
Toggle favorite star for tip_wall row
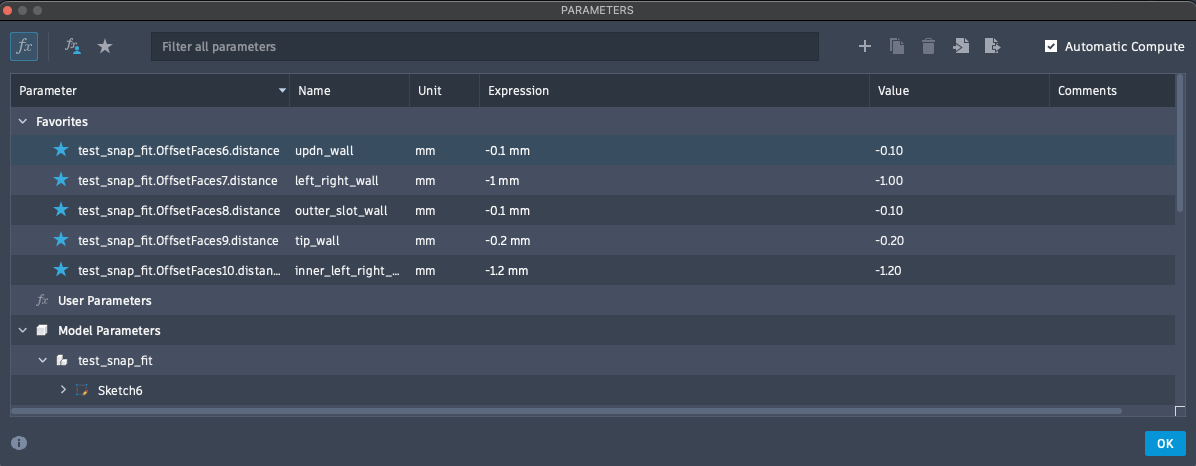click(x=61, y=240)
